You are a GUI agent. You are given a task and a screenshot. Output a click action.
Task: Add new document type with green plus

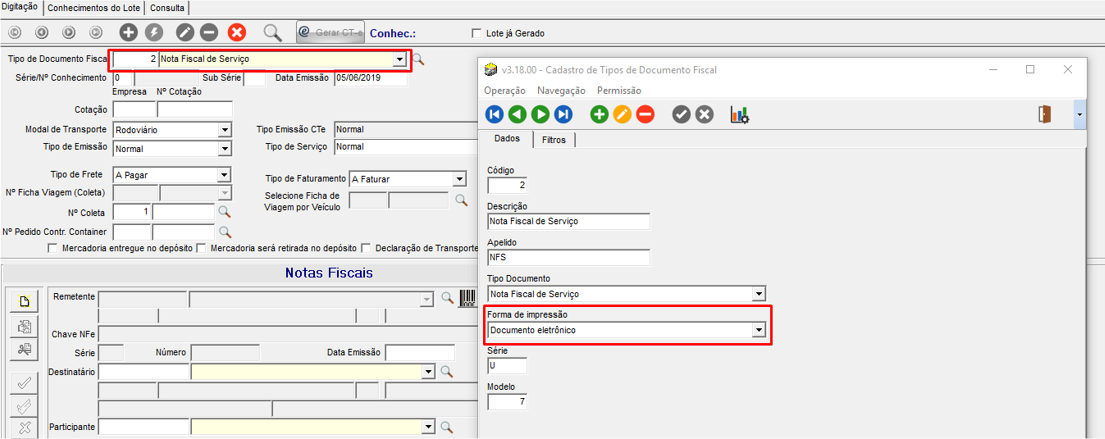[x=599, y=114]
